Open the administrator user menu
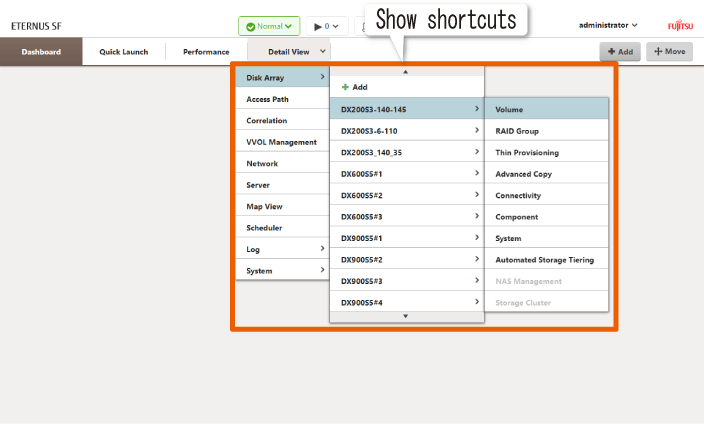Viewport: 704px width, 424px height. pyautogui.click(x=608, y=25)
